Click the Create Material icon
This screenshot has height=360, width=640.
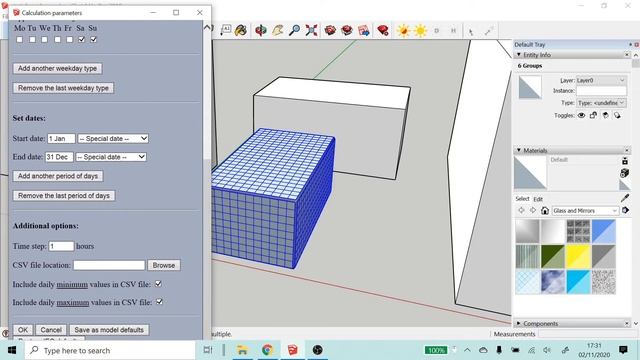(x=624, y=173)
